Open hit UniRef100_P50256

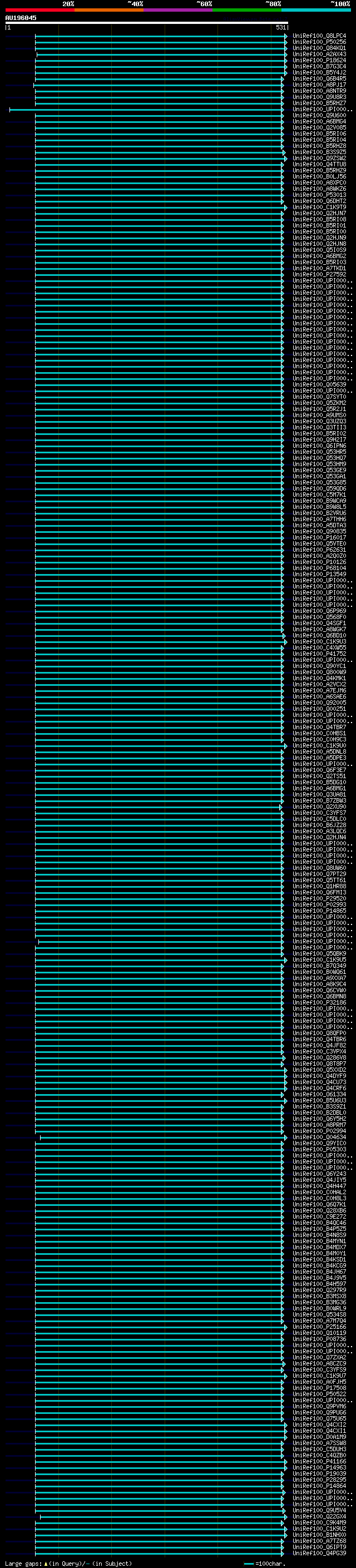click(319, 42)
